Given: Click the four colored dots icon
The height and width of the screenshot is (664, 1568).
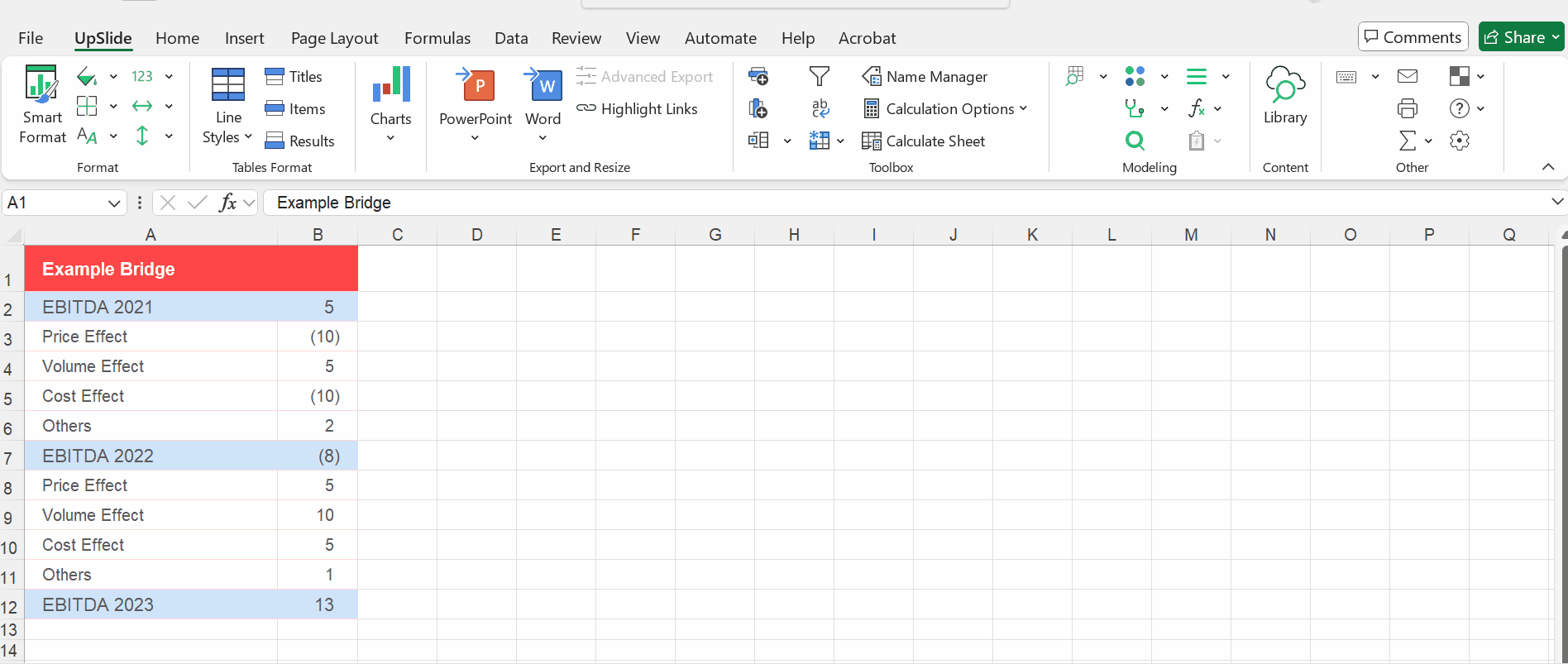Looking at the screenshot, I should tap(1135, 76).
